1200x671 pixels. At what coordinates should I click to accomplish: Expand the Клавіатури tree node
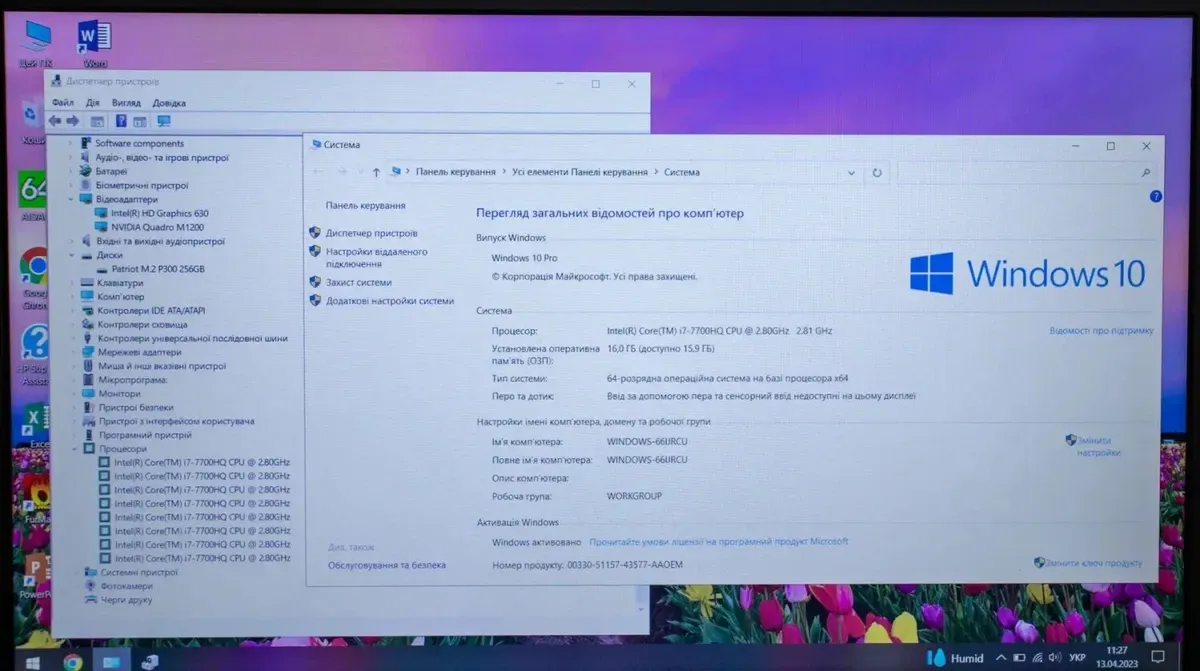[x=71, y=283]
